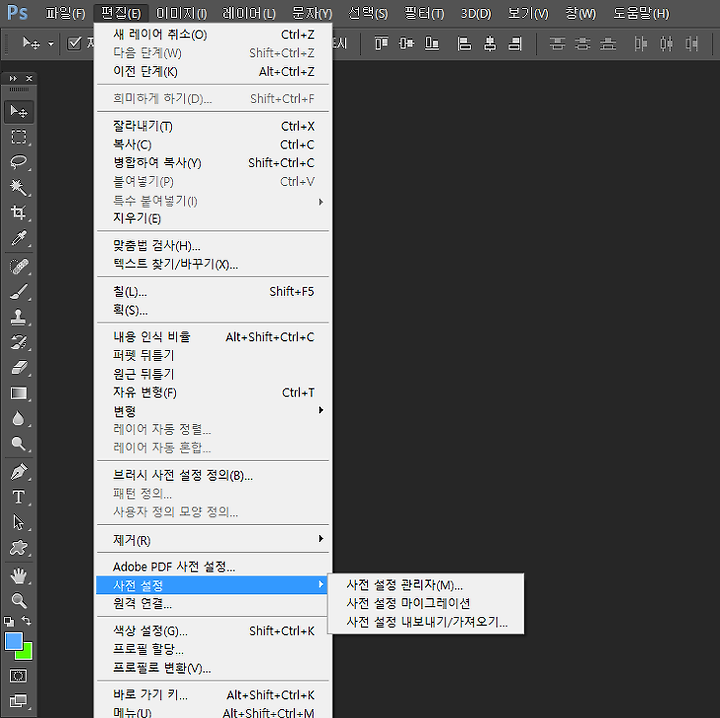Screen dimensions: 720x718
Task: Choose 자유 변형(F) from menu
Action: pos(214,393)
